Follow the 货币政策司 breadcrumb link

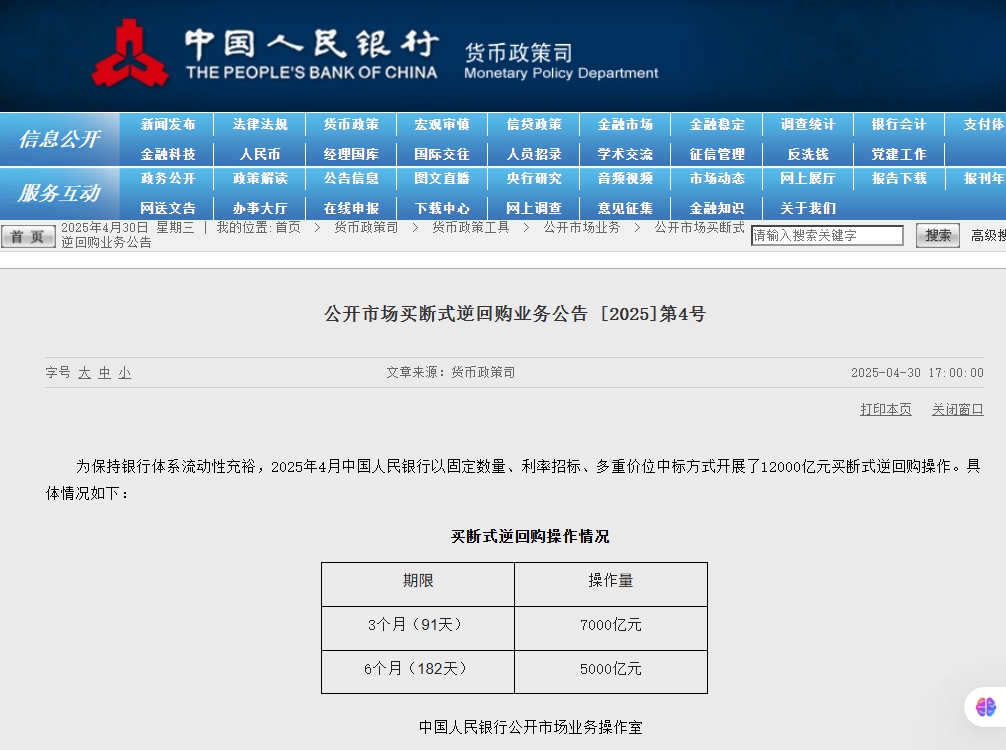click(366, 228)
